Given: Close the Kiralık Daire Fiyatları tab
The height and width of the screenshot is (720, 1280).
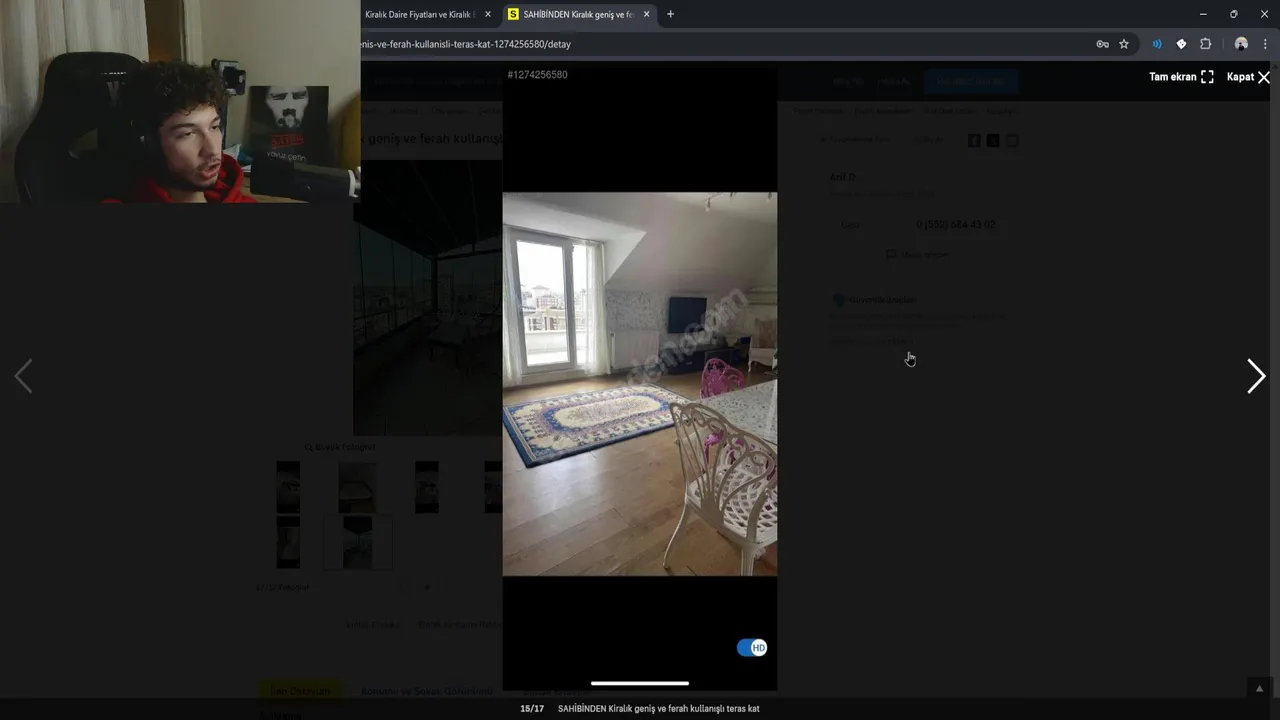Looking at the screenshot, I should tap(488, 14).
